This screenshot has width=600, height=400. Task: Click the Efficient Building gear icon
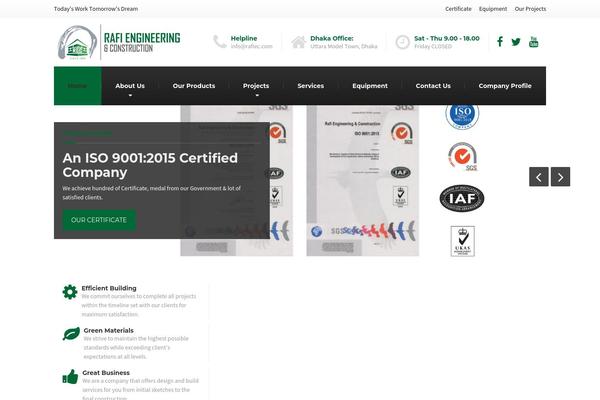coord(70,292)
